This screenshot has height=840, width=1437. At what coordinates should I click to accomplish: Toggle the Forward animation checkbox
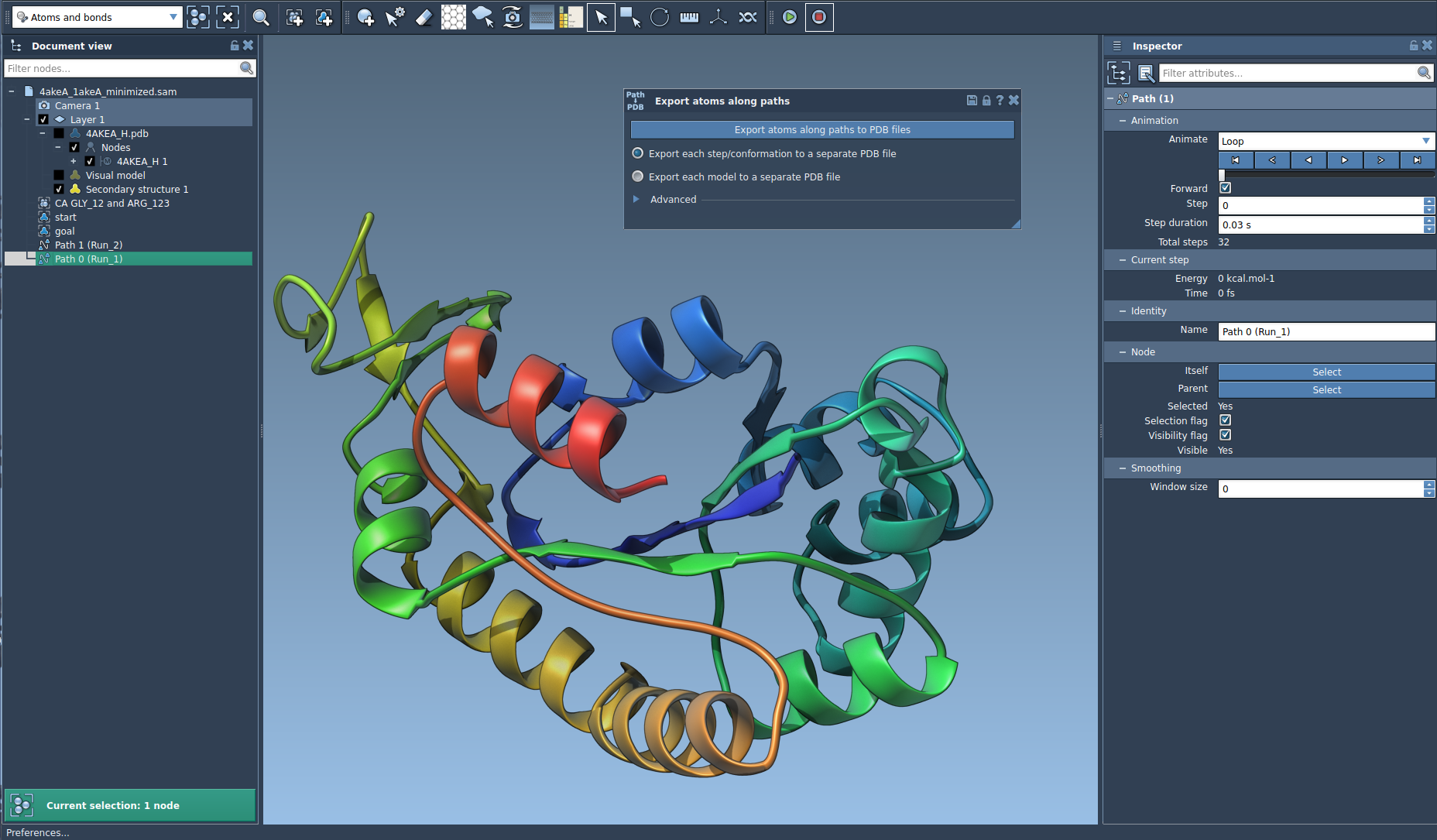tap(1225, 188)
